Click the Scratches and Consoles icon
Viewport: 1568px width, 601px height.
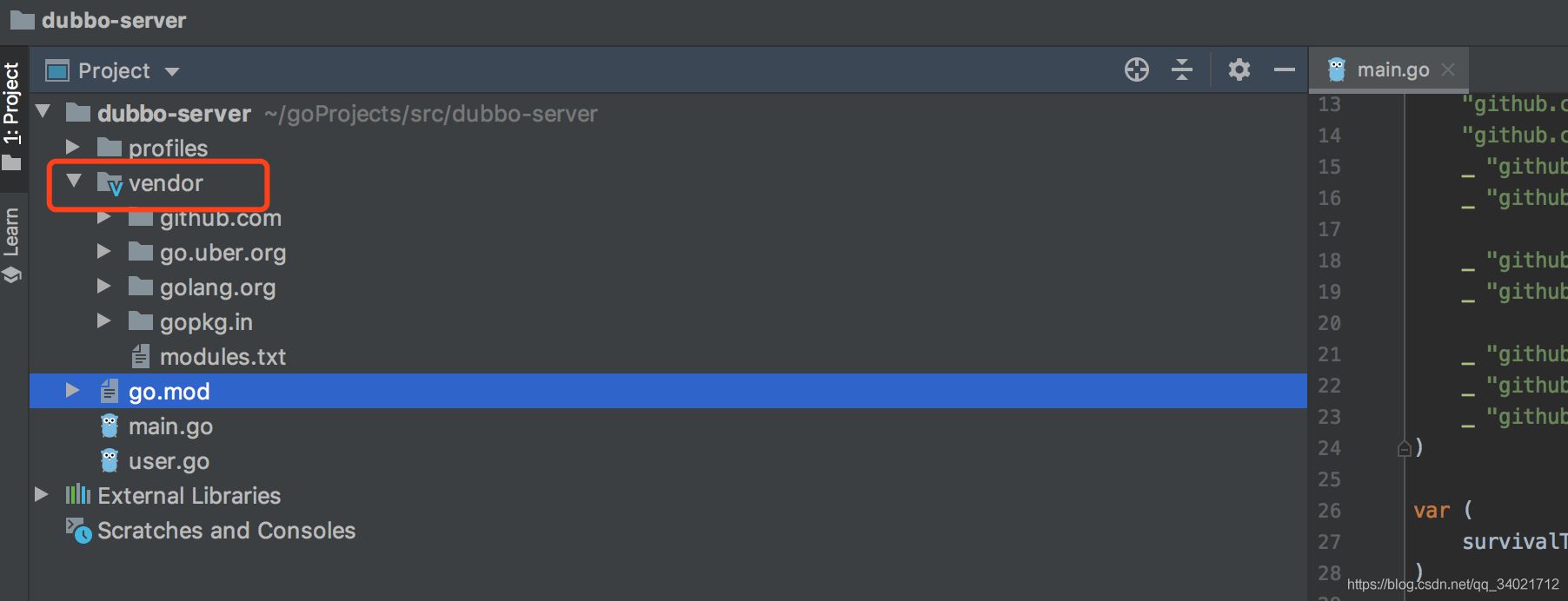pos(78,530)
